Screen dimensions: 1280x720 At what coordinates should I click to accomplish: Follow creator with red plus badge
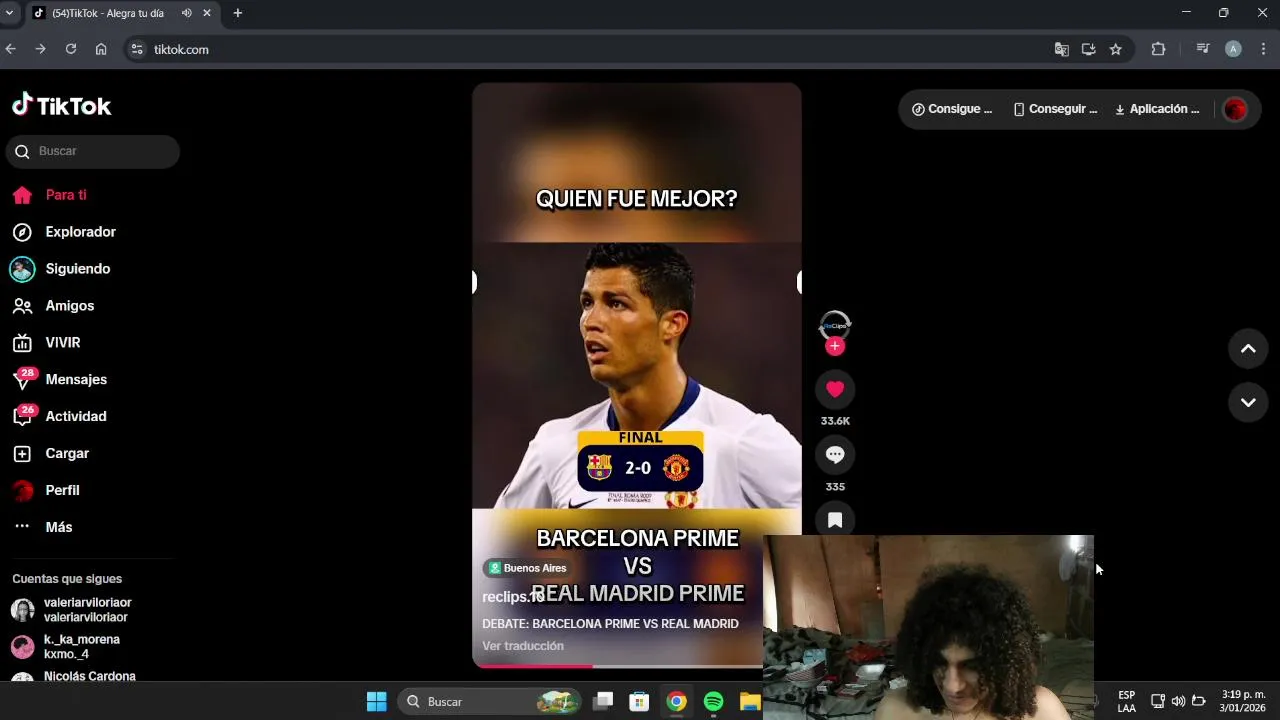pos(835,346)
